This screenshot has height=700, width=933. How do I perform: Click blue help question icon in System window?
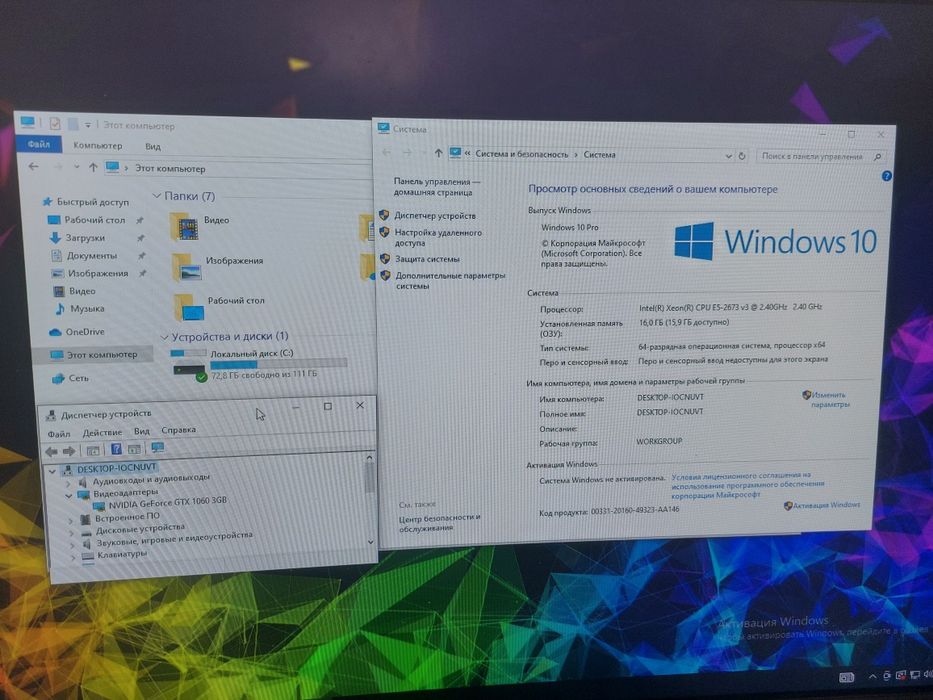click(887, 176)
